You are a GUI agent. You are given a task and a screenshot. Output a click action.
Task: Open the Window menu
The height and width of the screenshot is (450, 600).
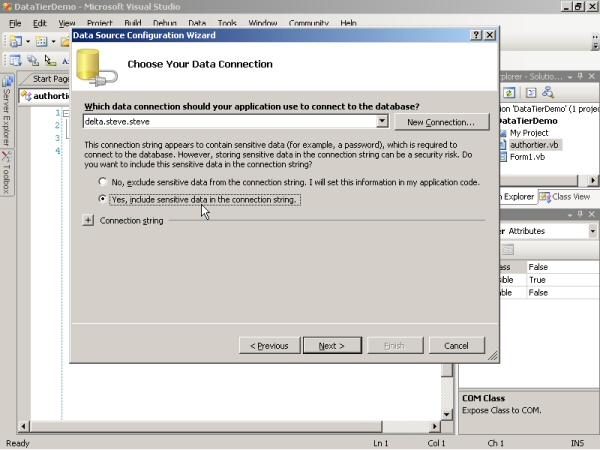(x=262, y=23)
